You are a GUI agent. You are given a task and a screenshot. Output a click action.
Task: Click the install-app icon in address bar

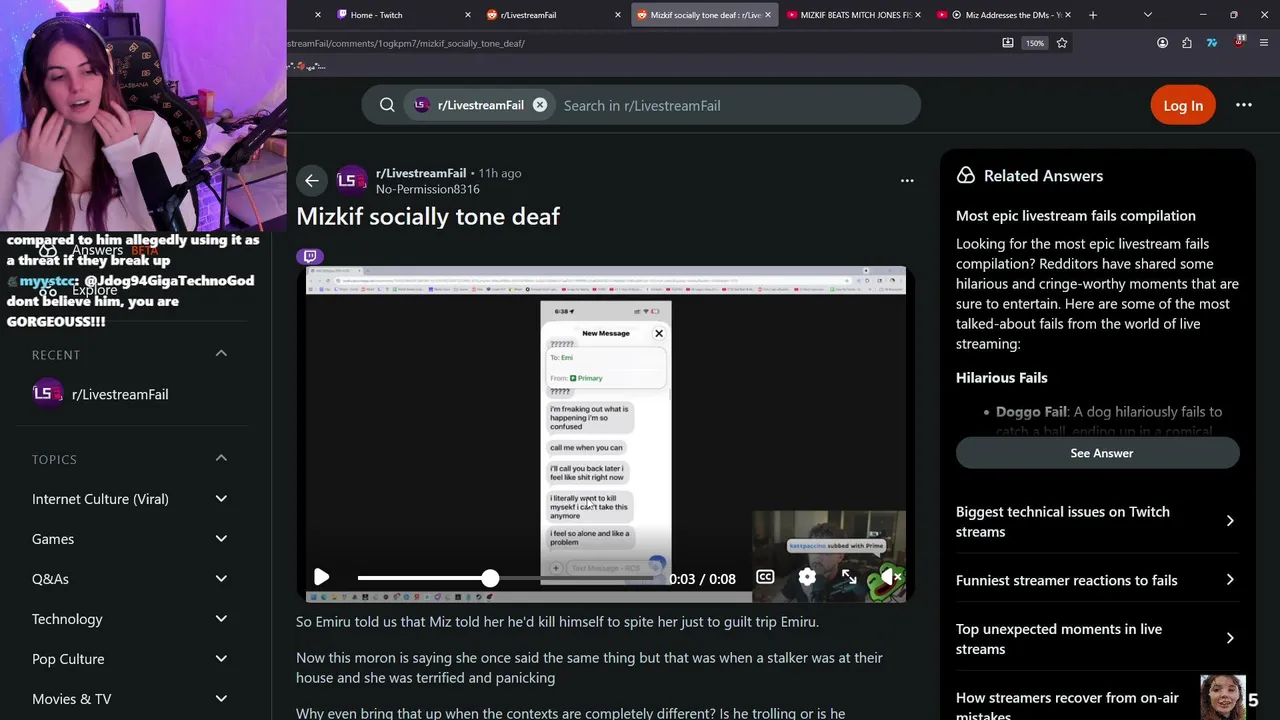(x=1007, y=43)
